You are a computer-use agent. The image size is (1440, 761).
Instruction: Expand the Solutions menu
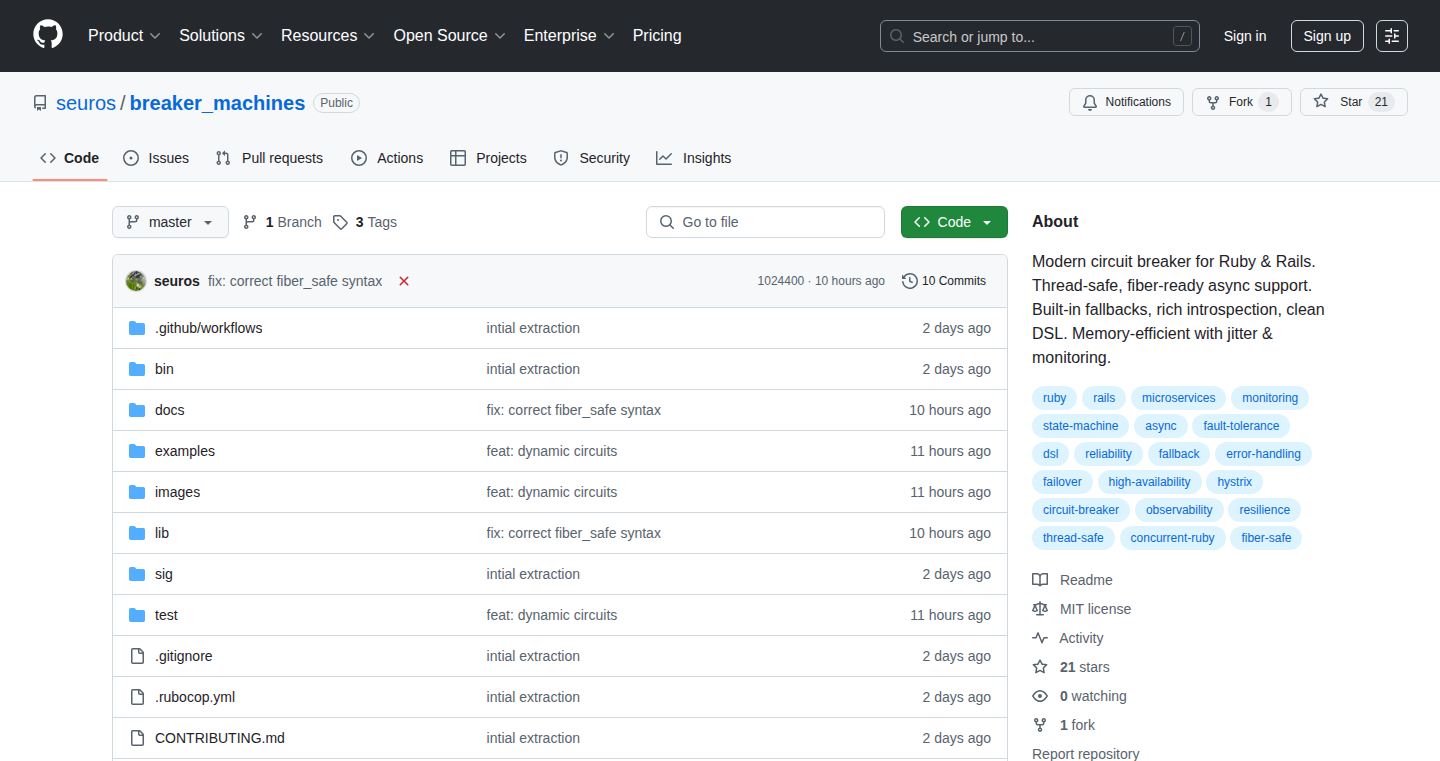point(221,36)
